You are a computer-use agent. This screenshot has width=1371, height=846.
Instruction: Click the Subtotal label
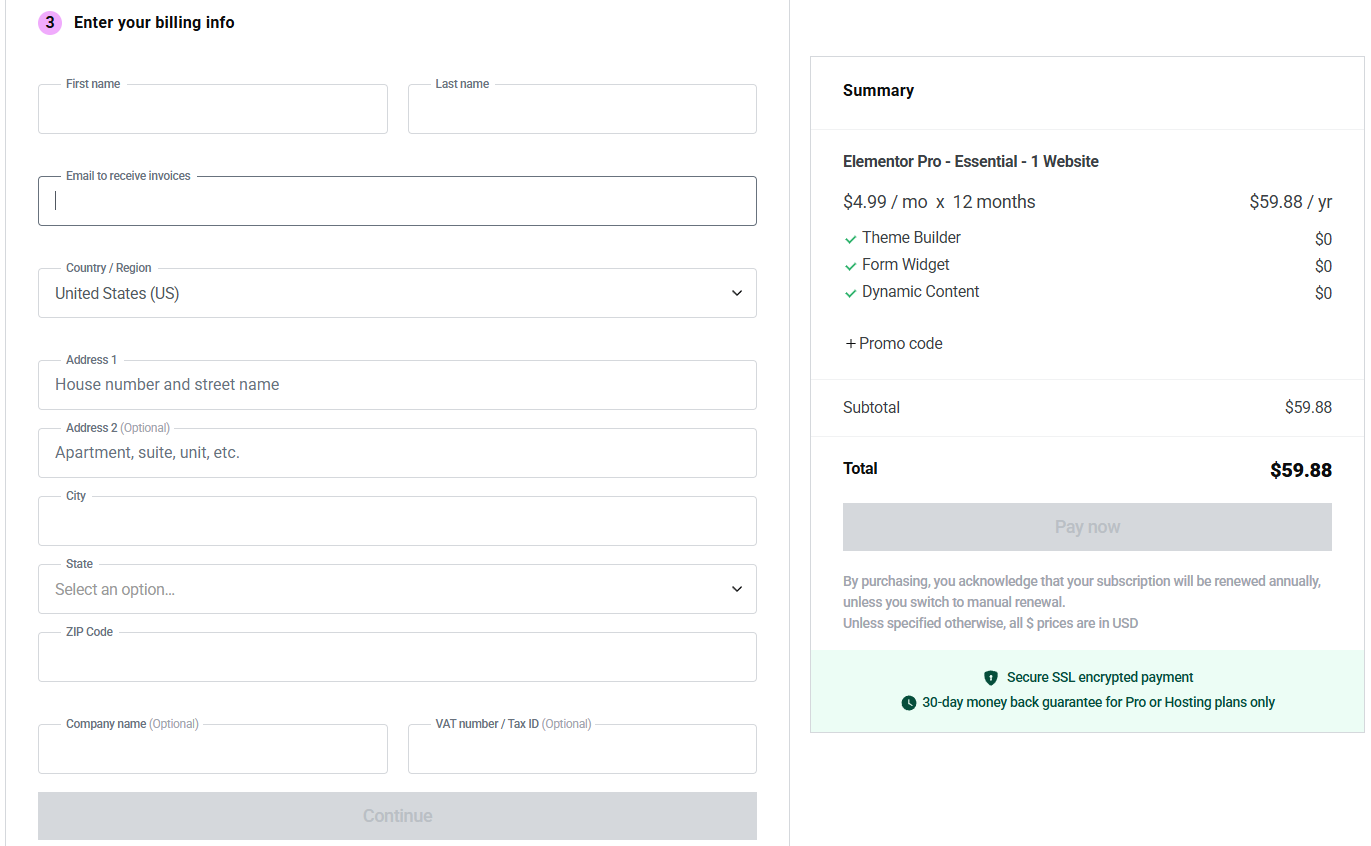tap(871, 407)
